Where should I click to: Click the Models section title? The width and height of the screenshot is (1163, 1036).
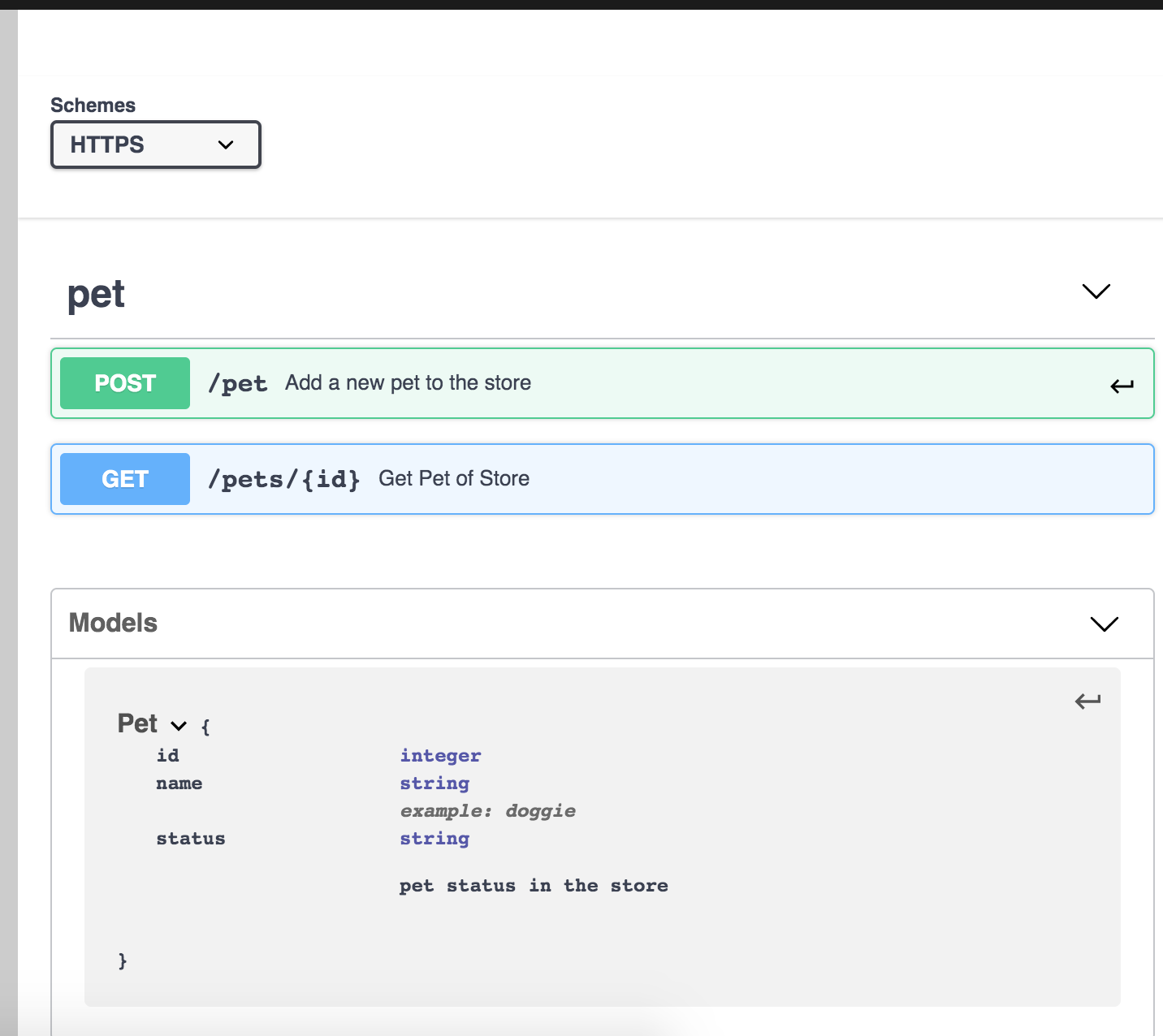[x=113, y=623]
